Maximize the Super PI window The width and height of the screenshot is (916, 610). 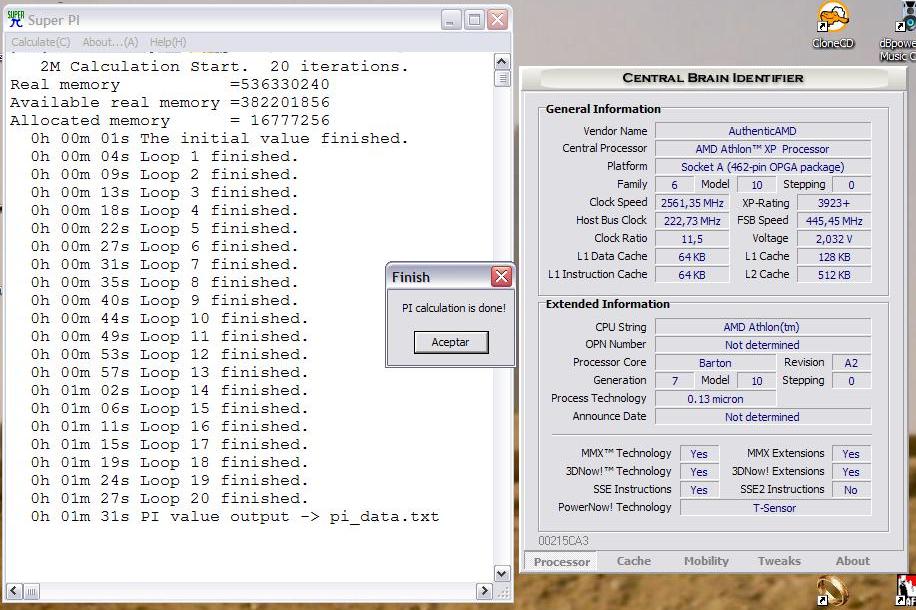(474, 19)
